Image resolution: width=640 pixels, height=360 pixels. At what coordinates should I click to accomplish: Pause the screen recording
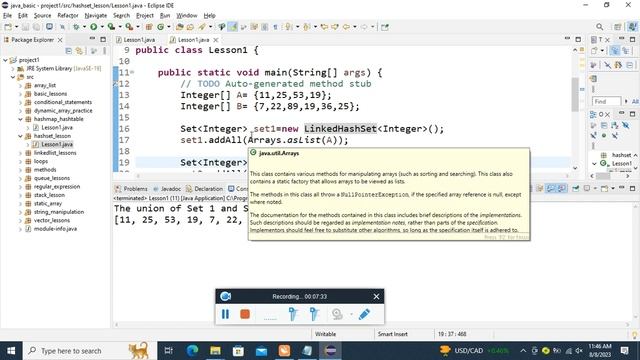point(225,314)
